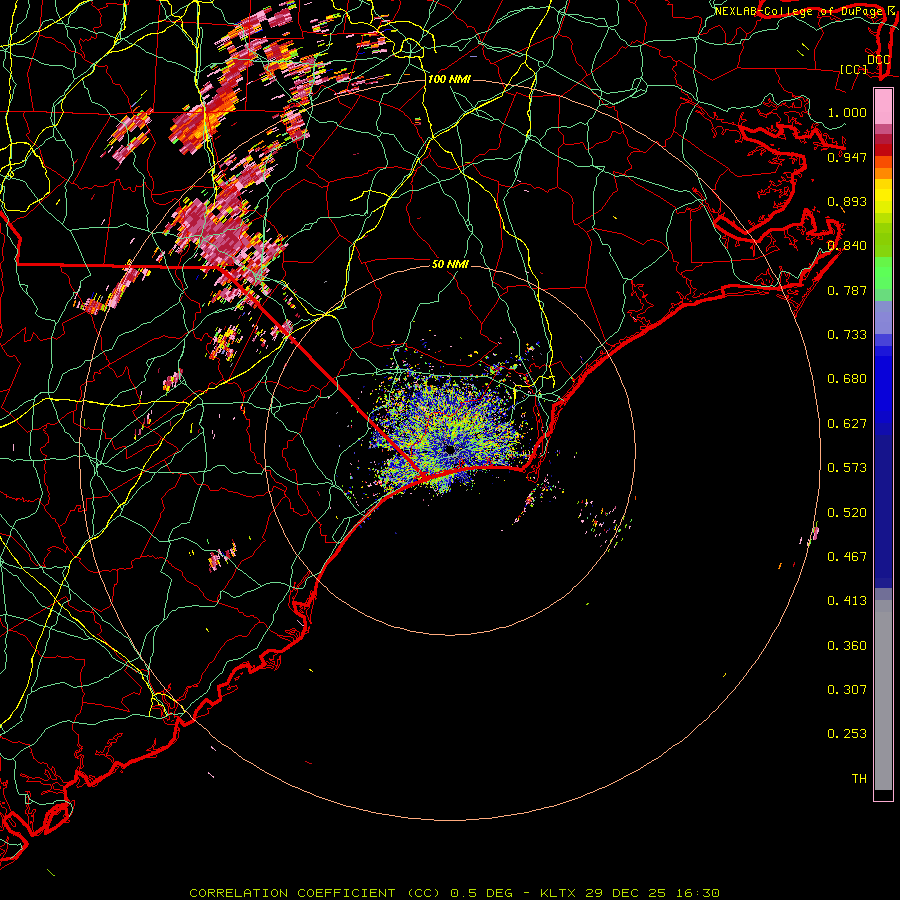Click the 0.413 scale value

pos(847,601)
